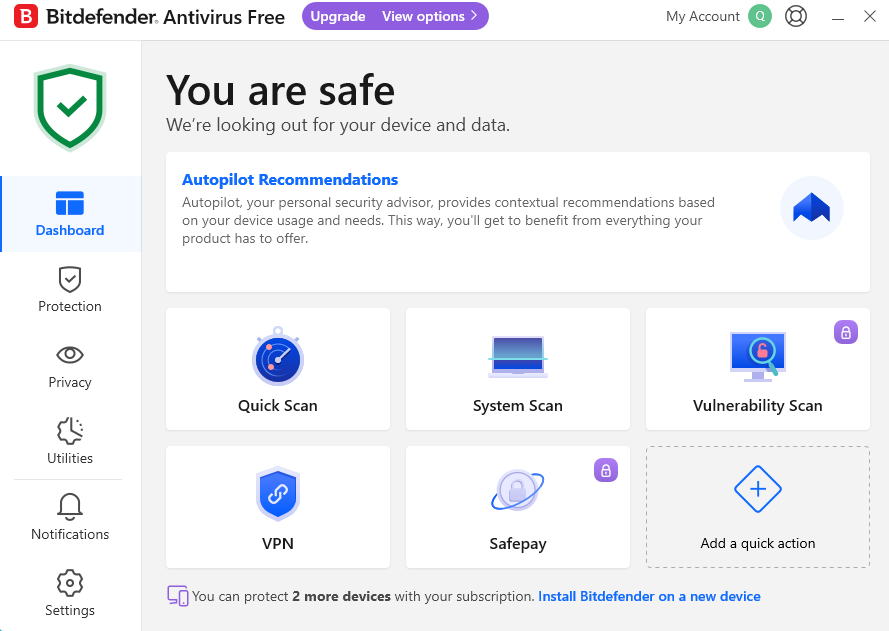The image size is (889, 631).
Task: Click the lock badge on Vulnerability Scan
Action: [846, 333]
